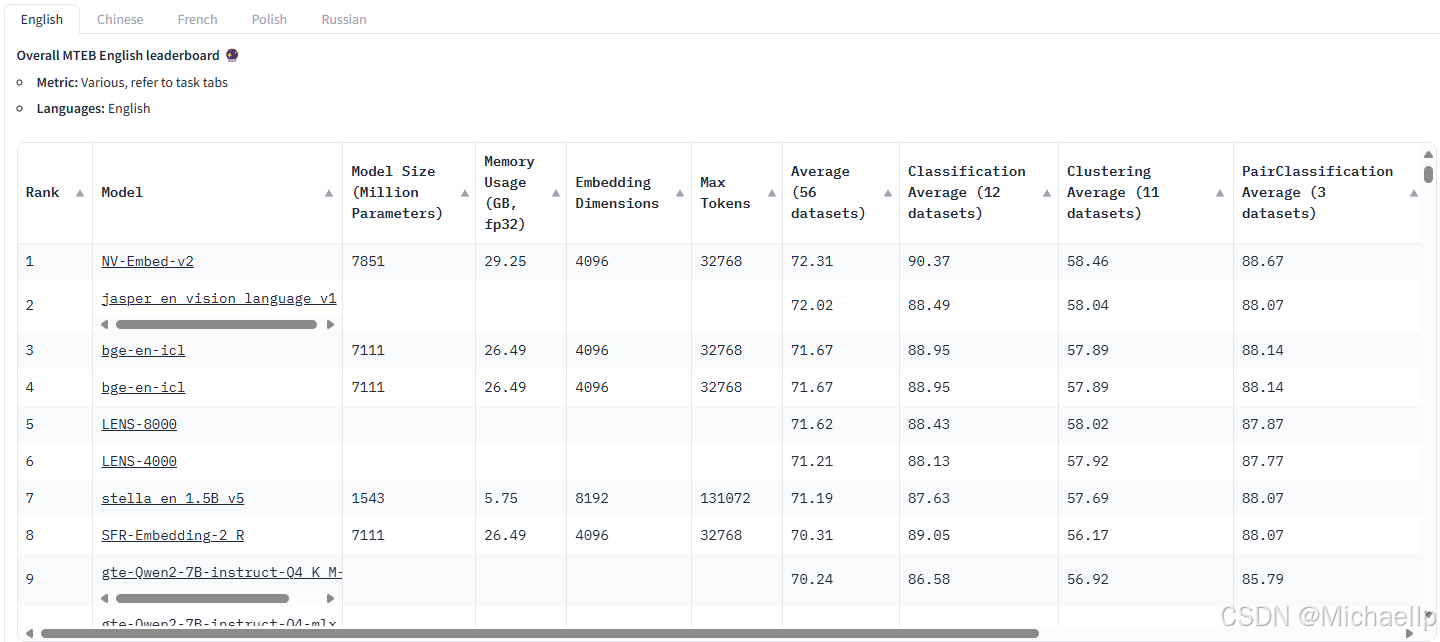1440x642 pixels.
Task: Click the 7851 model size cell
Action: click(x=368, y=261)
